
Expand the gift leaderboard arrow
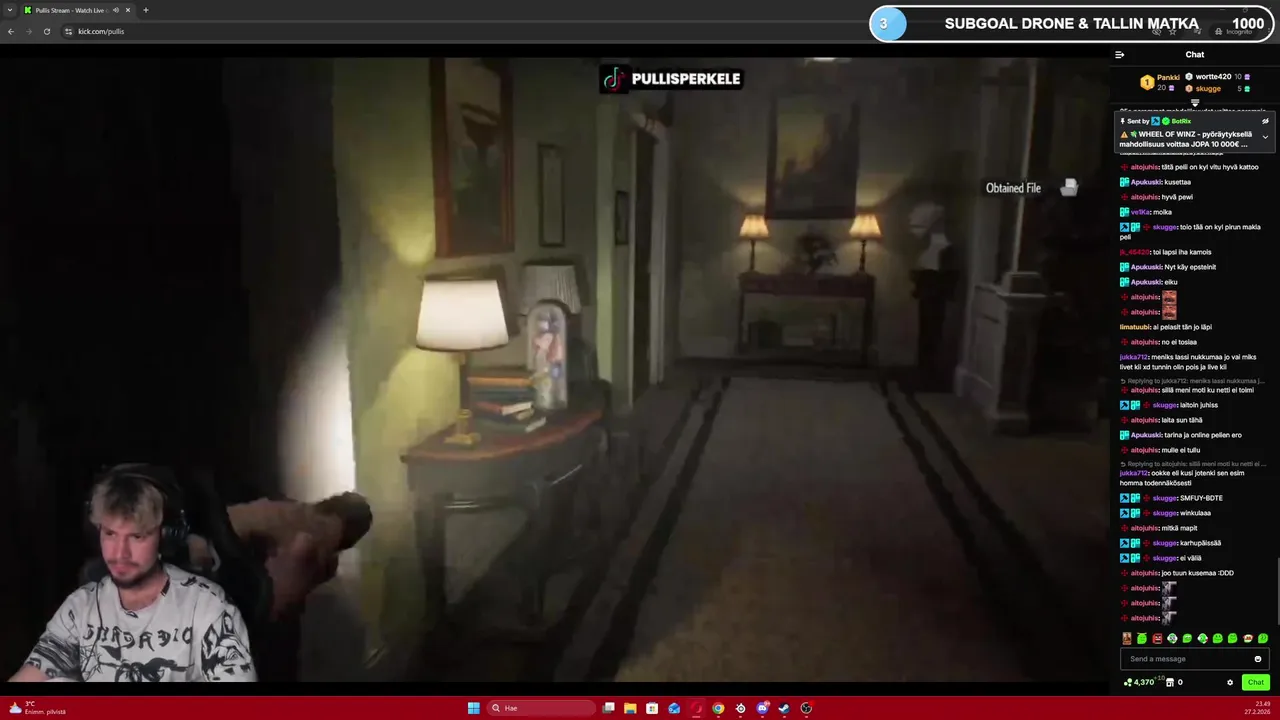click(1194, 102)
